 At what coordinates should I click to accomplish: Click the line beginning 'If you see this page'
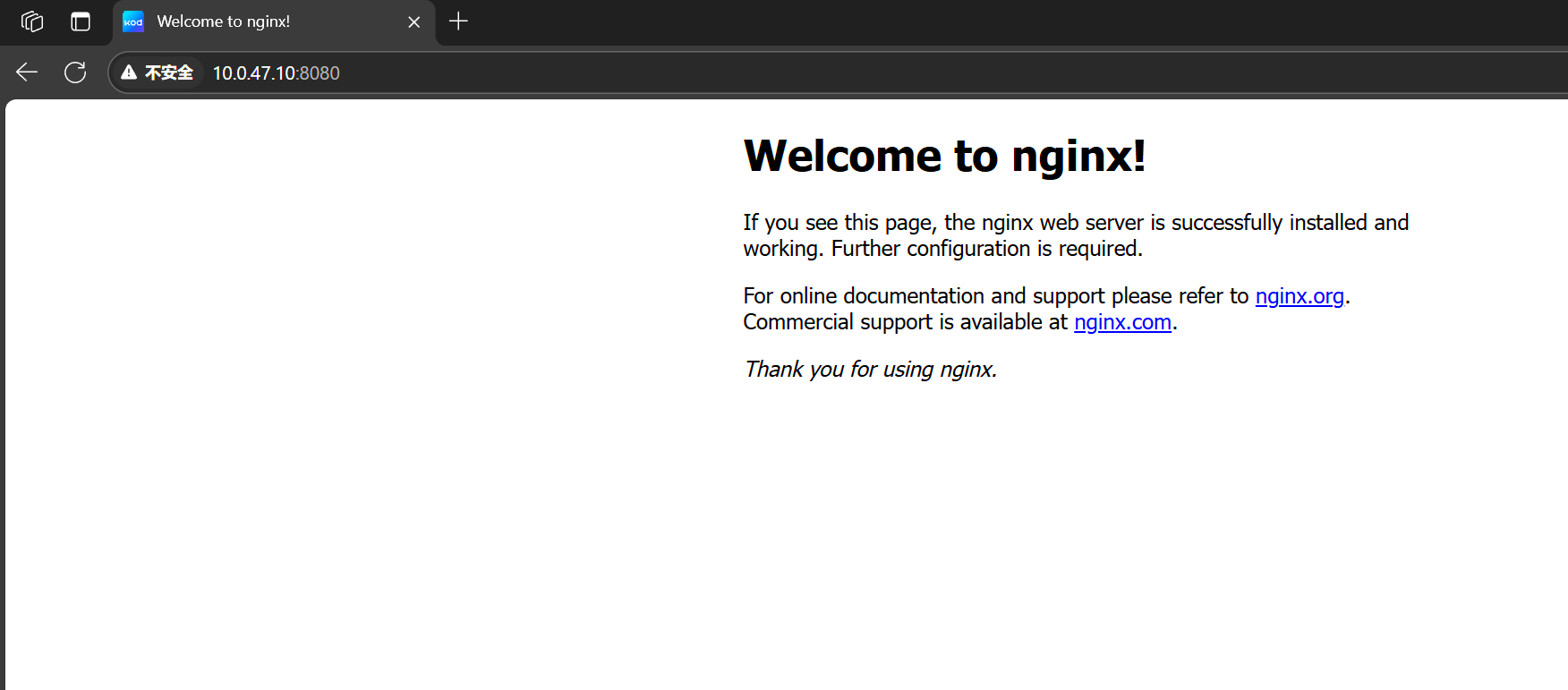tap(1076, 223)
